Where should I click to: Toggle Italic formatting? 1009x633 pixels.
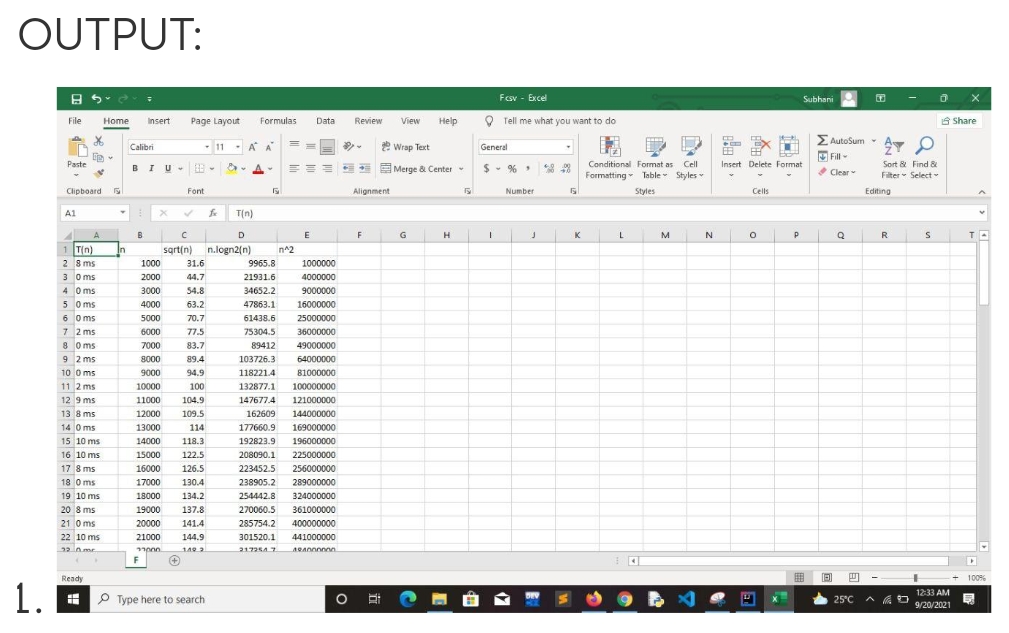[150, 169]
